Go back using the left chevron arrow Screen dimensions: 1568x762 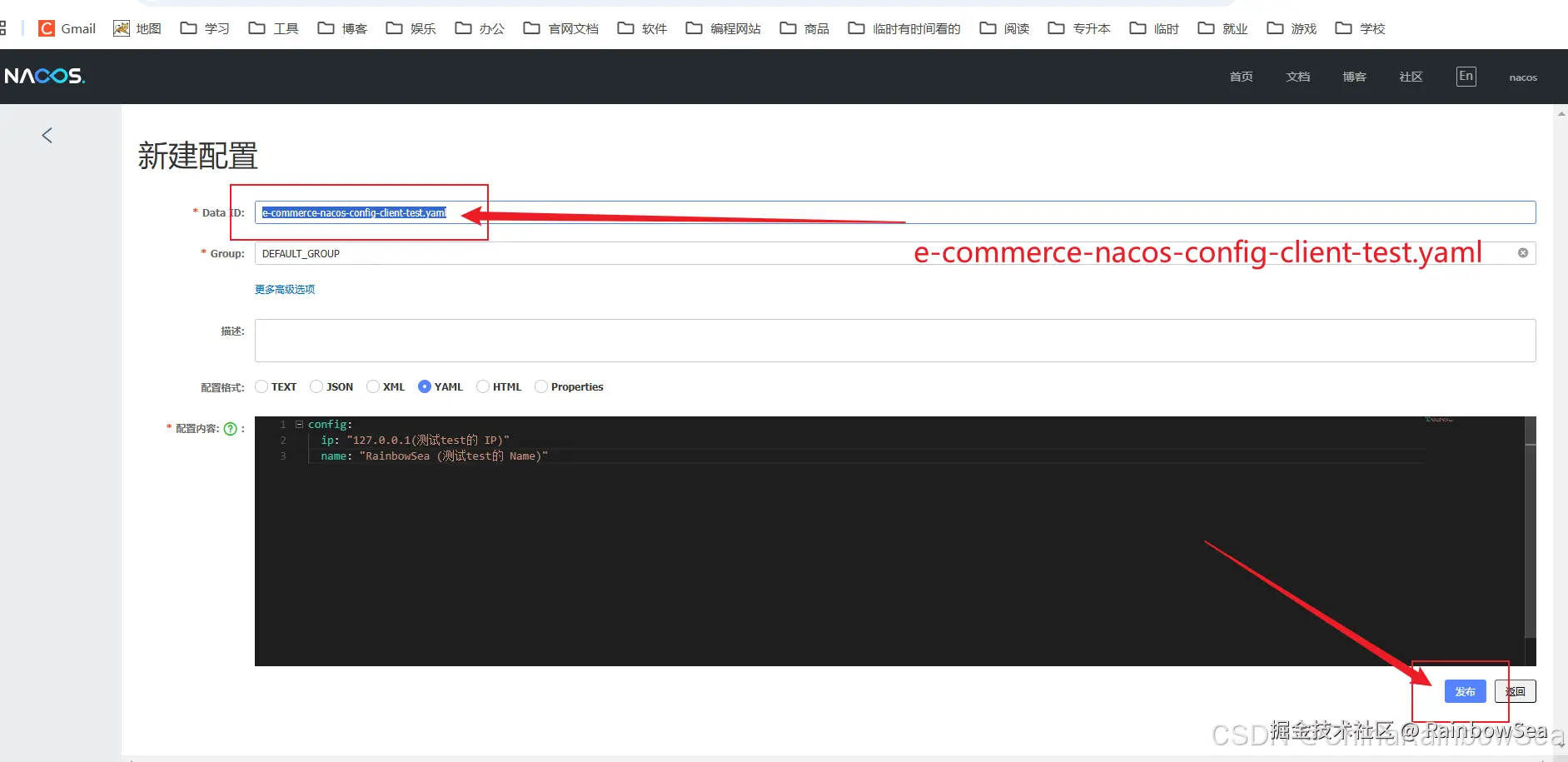(x=47, y=136)
